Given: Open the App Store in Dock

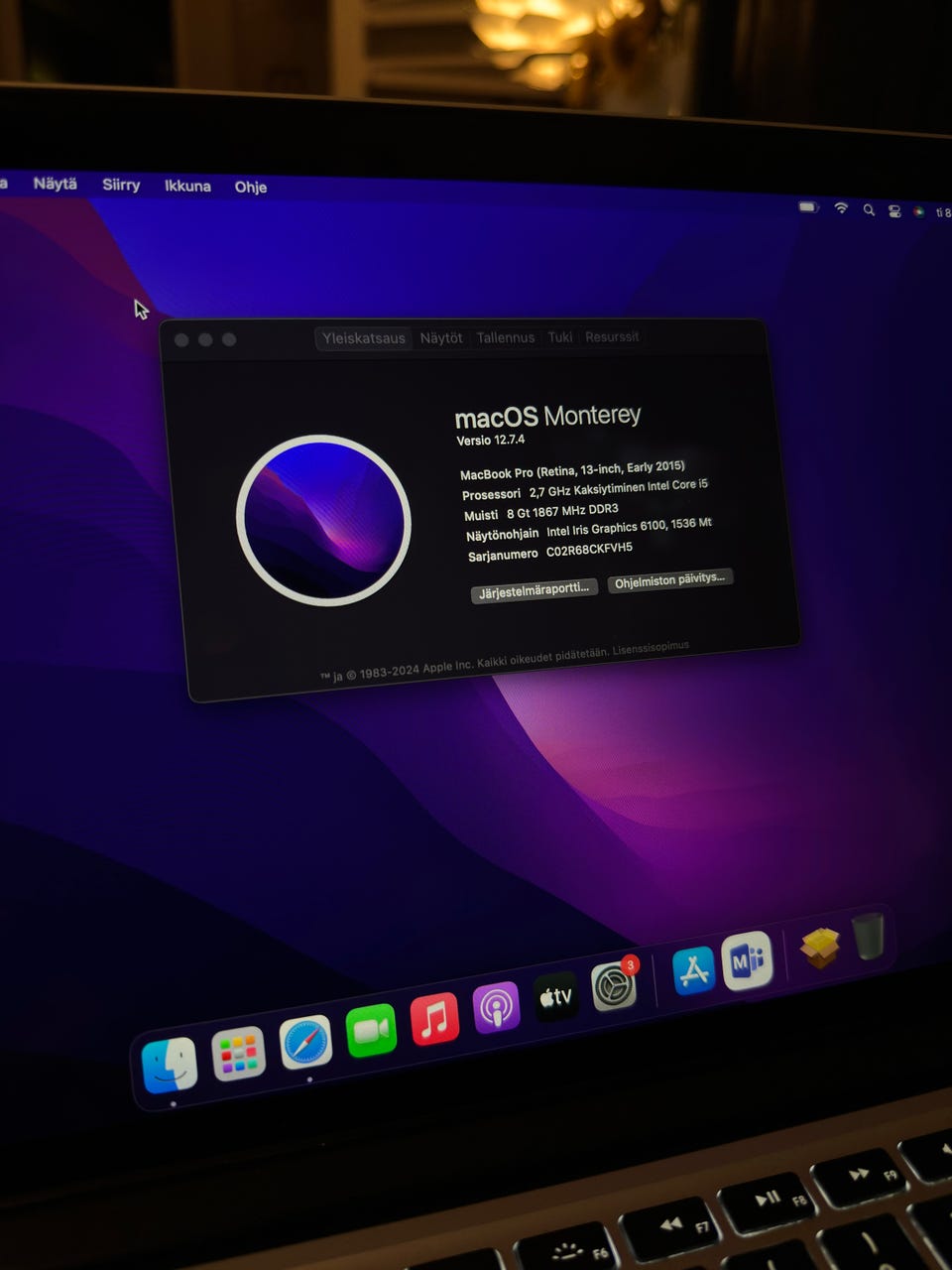Looking at the screenshot, I should point(694,970).
